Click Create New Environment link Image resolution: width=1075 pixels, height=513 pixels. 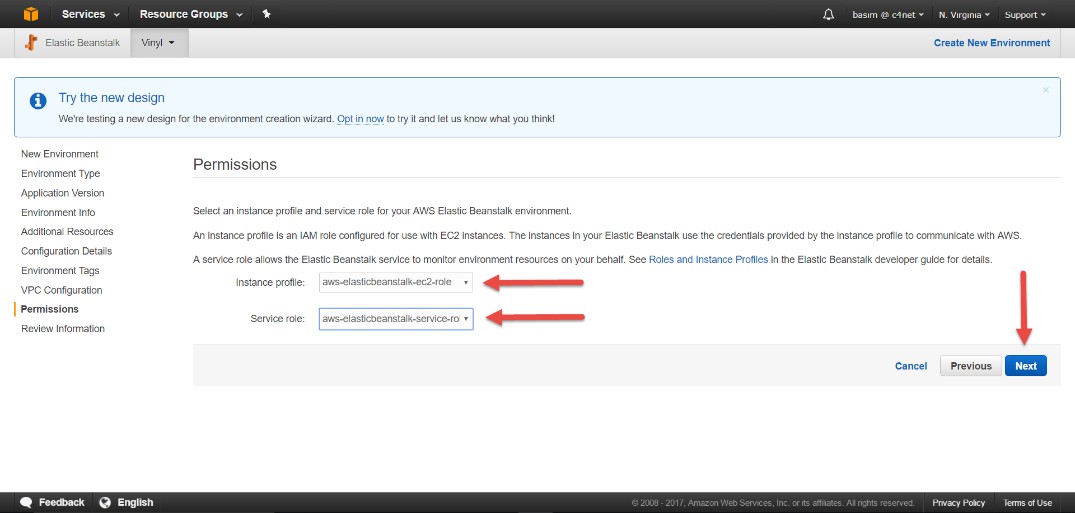point(991,43)
